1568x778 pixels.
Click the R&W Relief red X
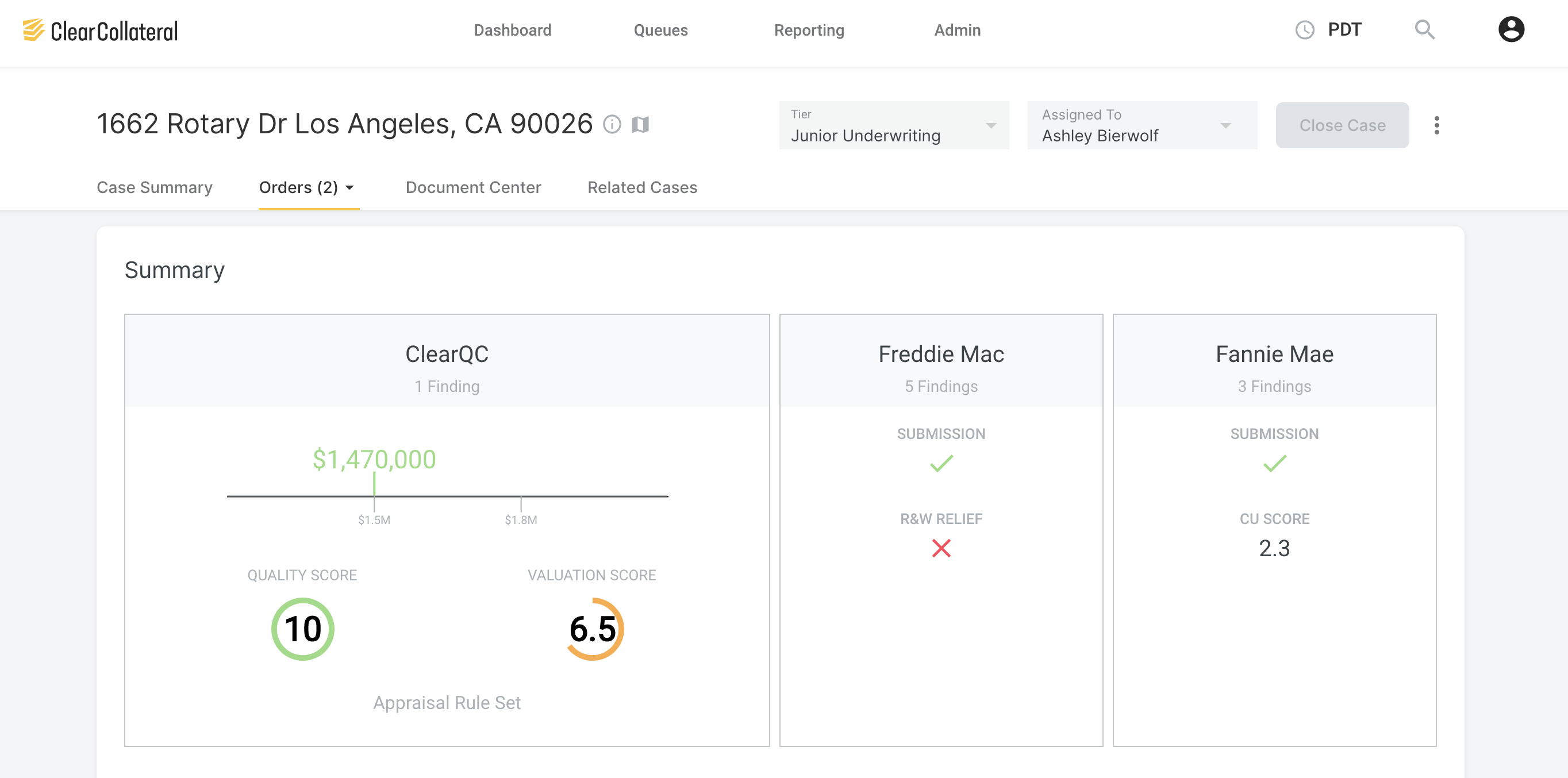pyautogui.click(x=941, y=548)
